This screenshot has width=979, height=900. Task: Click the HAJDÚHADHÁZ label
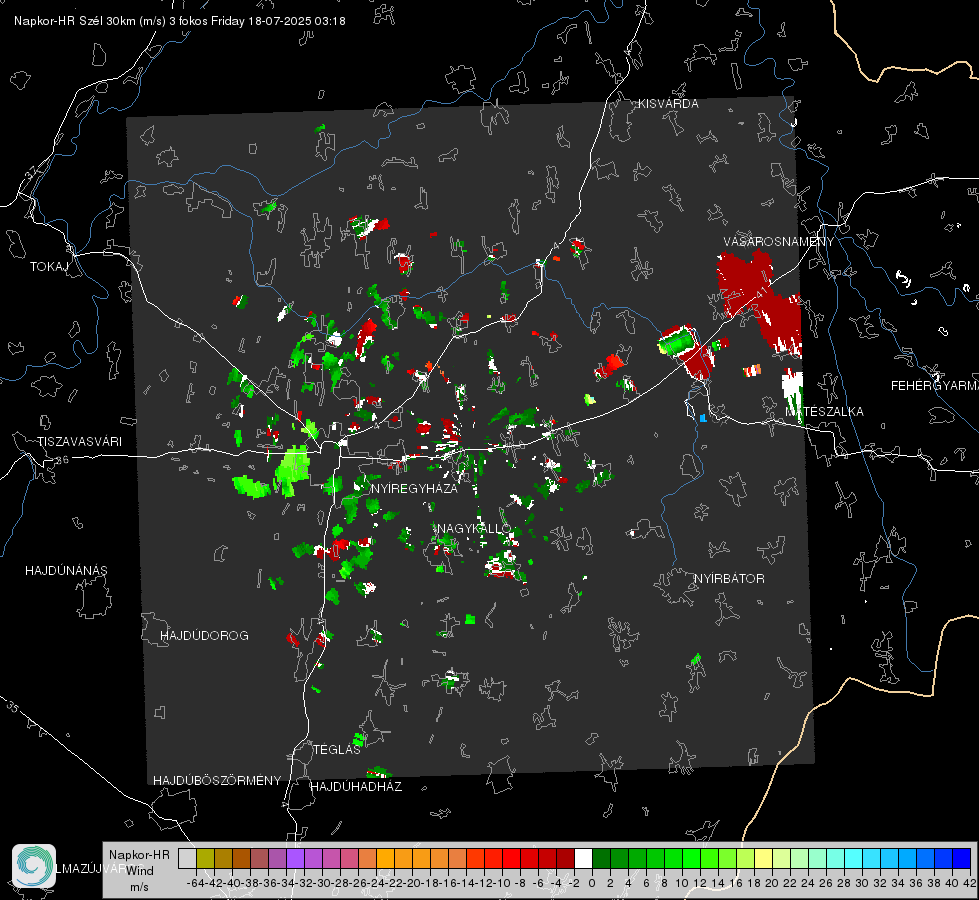[x=356, y=786]
